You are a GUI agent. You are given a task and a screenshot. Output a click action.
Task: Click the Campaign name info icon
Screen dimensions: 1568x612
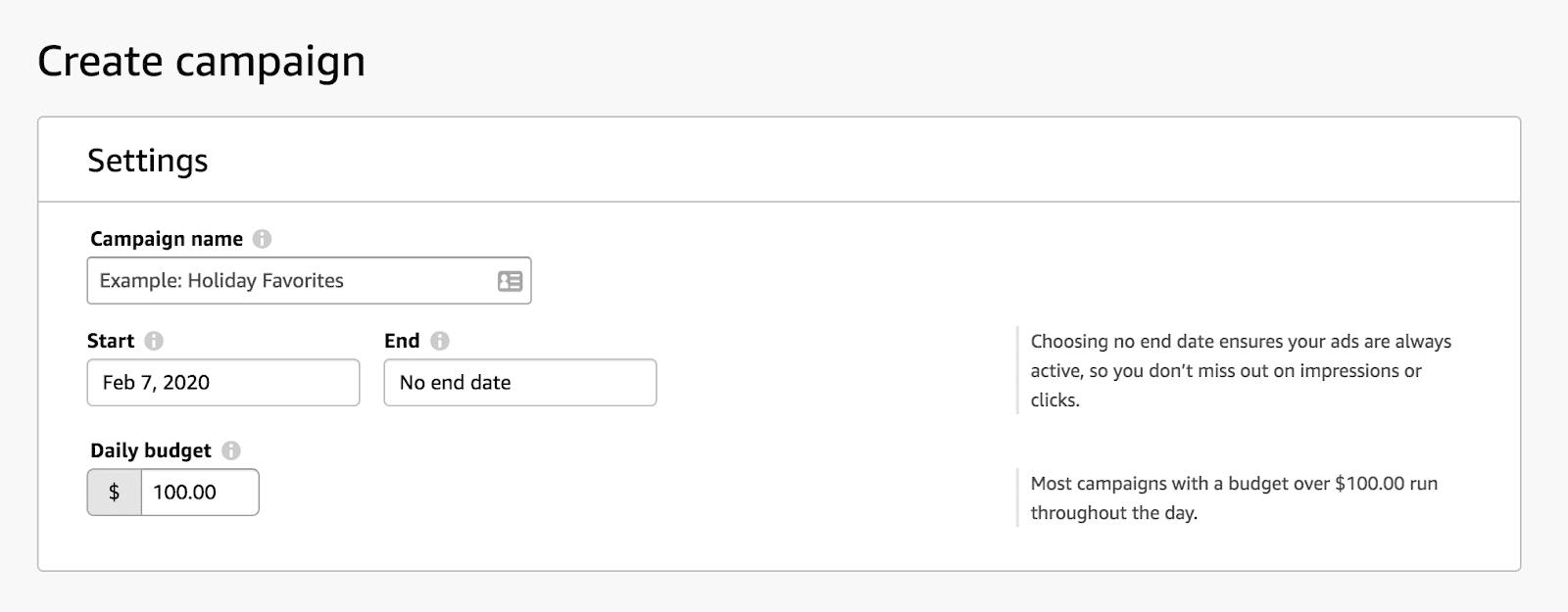point(262,239)
